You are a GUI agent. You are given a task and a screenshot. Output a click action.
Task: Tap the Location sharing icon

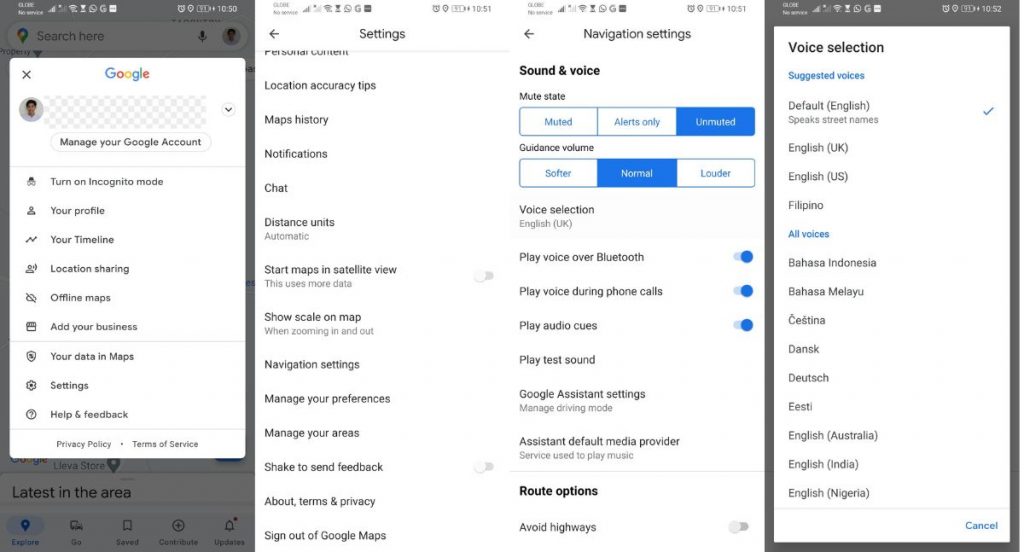coord(31,268)
